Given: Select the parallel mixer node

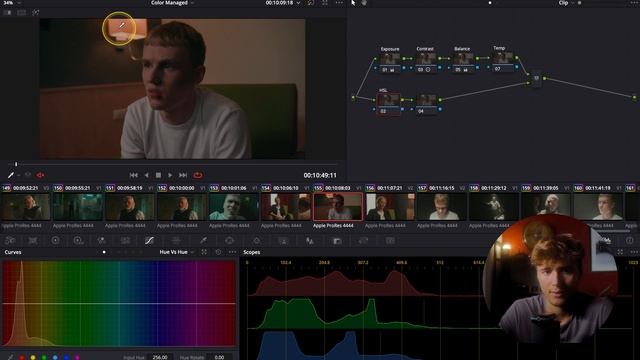Looking at the screenshot, I should click(x=536, y=78).
